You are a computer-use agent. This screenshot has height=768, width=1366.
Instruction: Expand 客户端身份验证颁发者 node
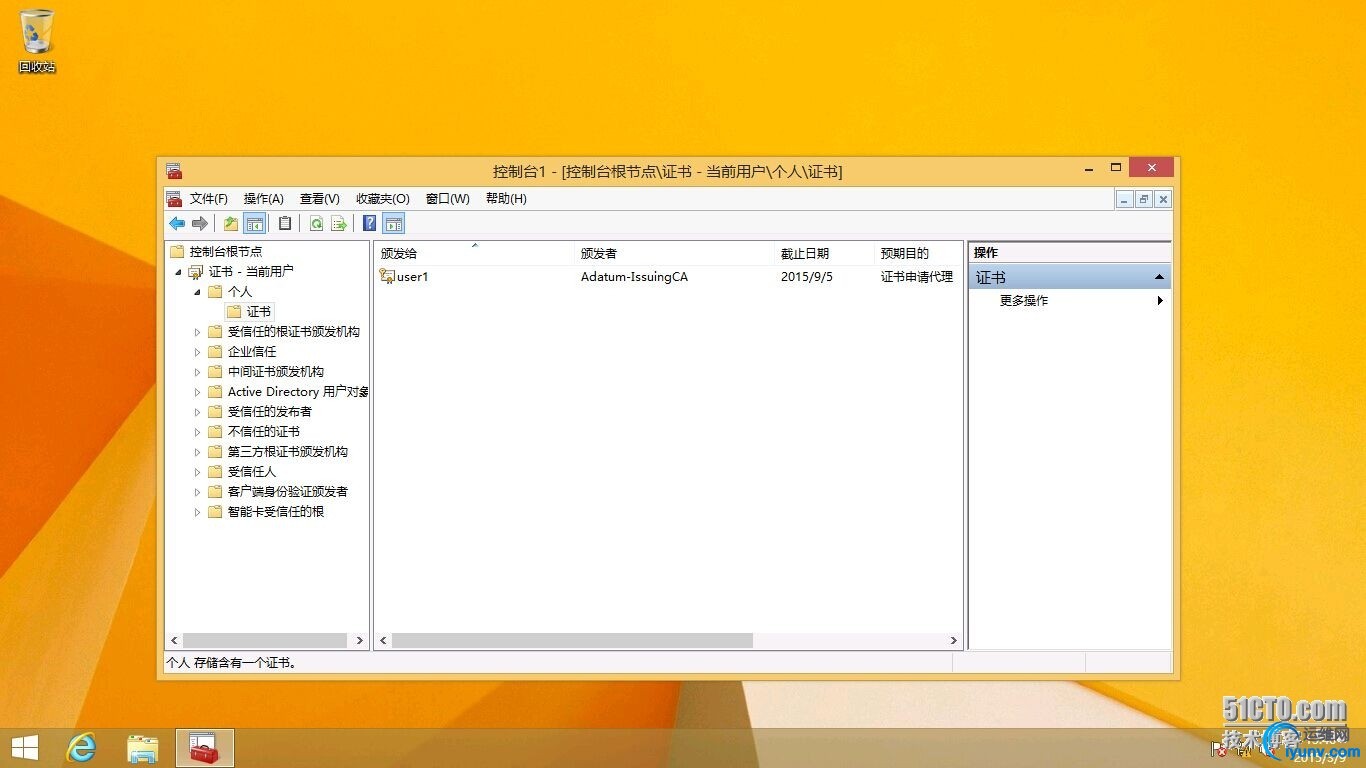[198, 492]
